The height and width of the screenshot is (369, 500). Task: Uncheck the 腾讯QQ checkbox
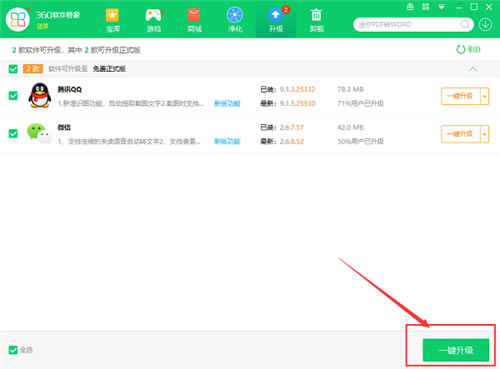coord(13,96)
